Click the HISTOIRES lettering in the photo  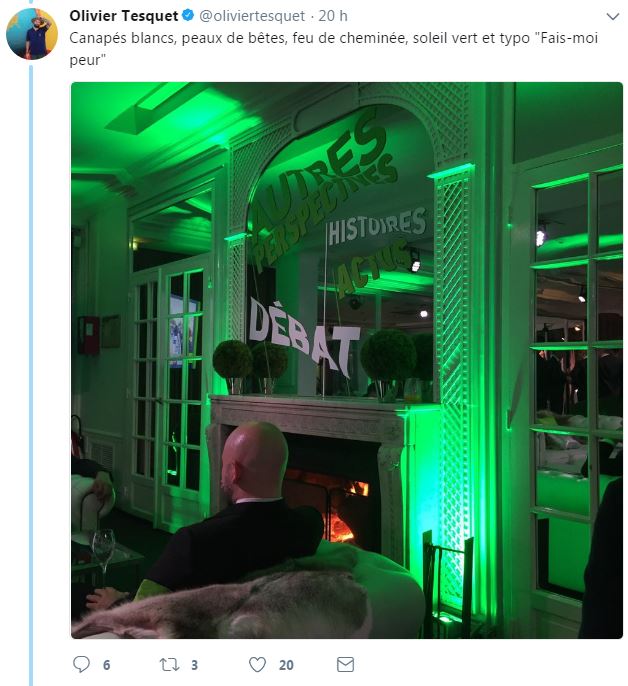click(x=377, y=227)
